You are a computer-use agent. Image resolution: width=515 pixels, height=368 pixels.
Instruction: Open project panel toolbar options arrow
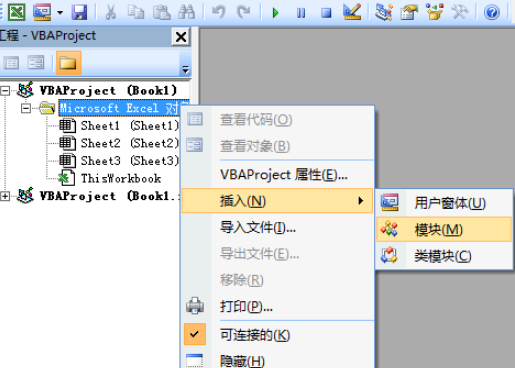186,69
